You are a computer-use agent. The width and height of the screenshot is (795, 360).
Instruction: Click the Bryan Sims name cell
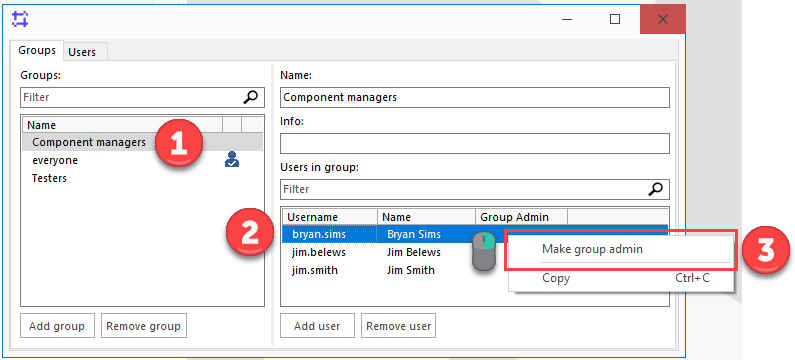[x=414, y=234]
